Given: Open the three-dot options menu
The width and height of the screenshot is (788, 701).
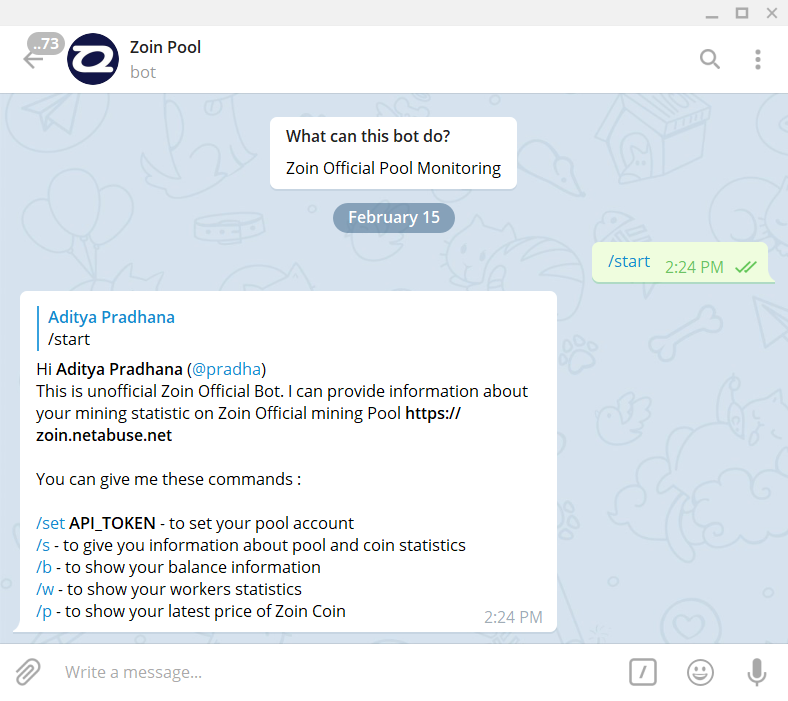Looking at the screenshot, I should pyautogui.click(x=758, y=59).
